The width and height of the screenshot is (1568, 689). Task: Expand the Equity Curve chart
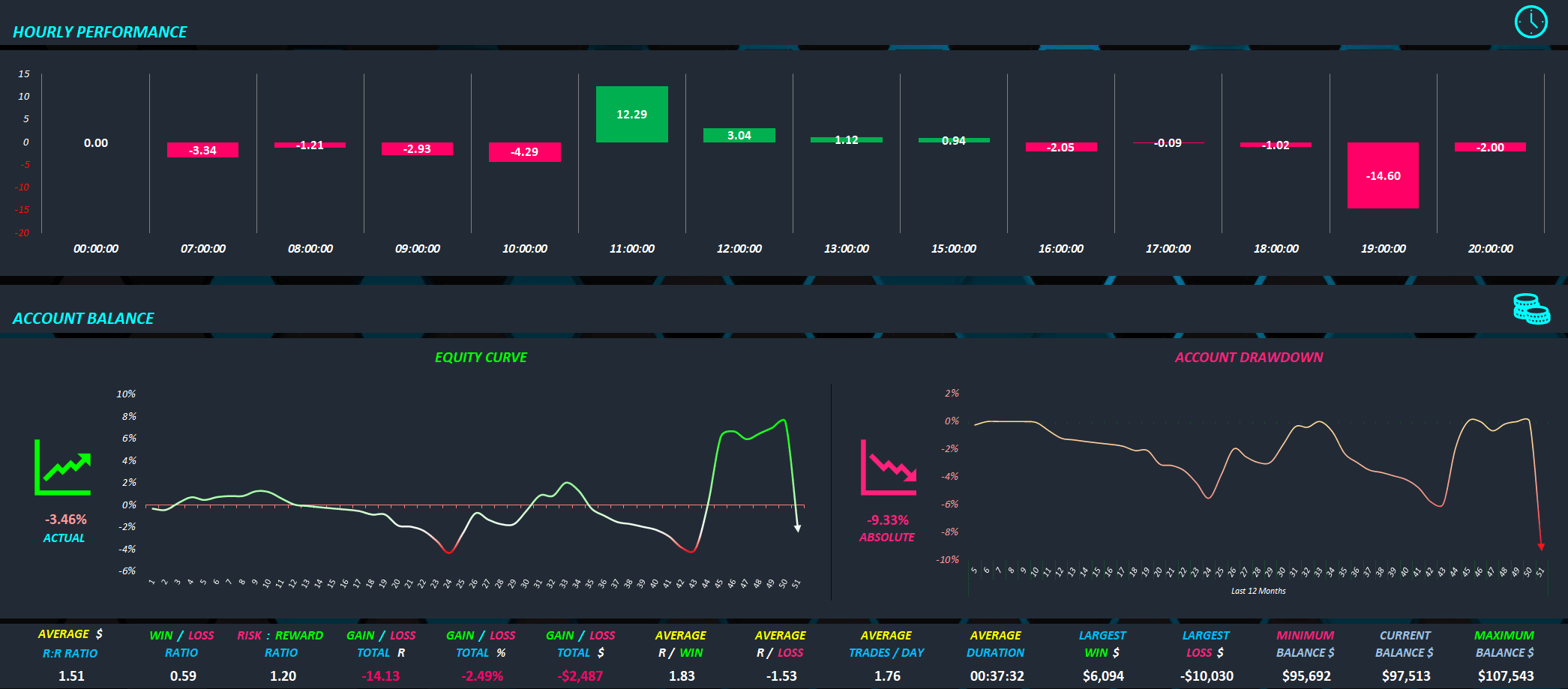coord(480,358)
